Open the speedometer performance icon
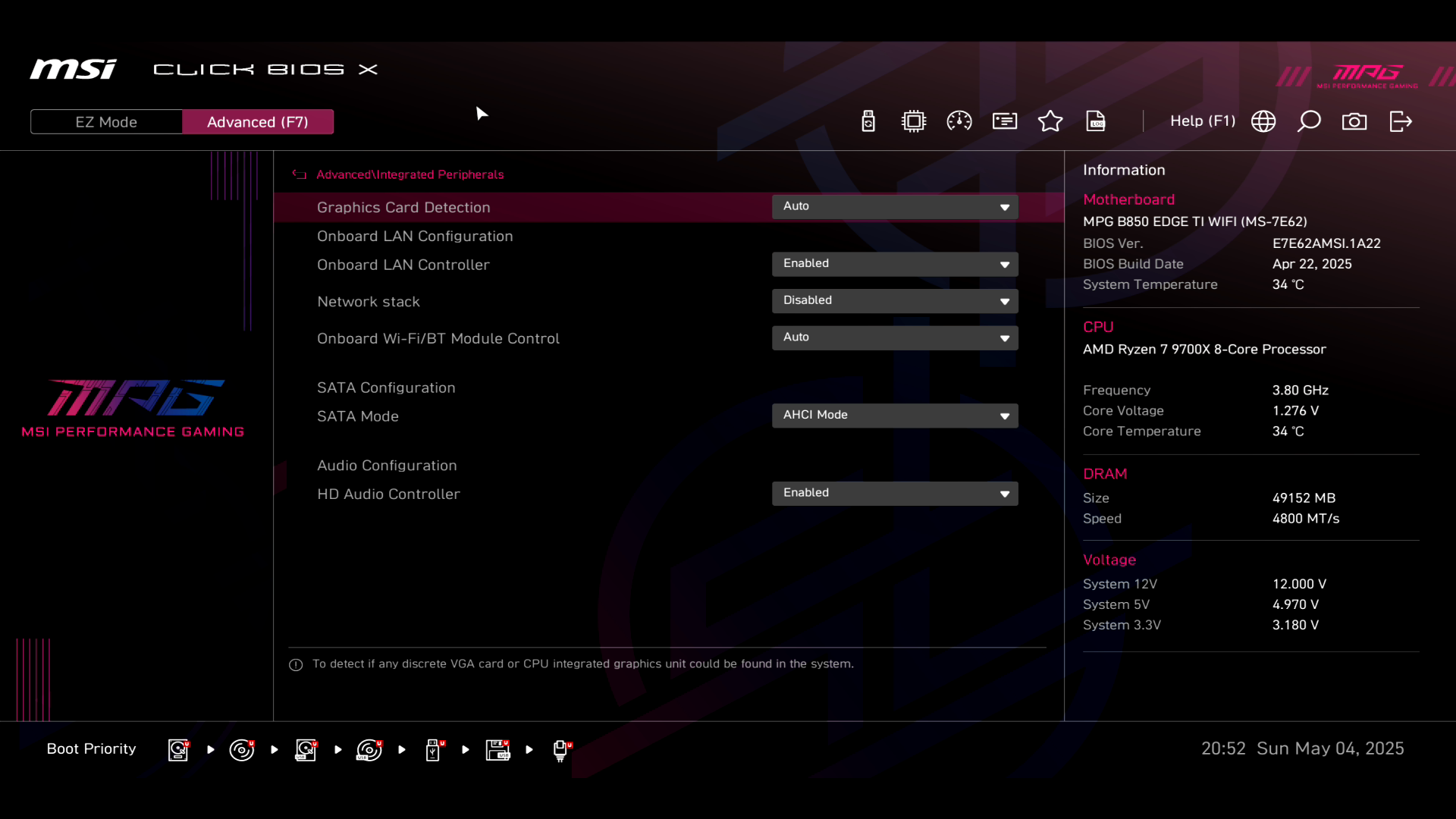This screenshot has height=819, width=1456. coord(959,121)
